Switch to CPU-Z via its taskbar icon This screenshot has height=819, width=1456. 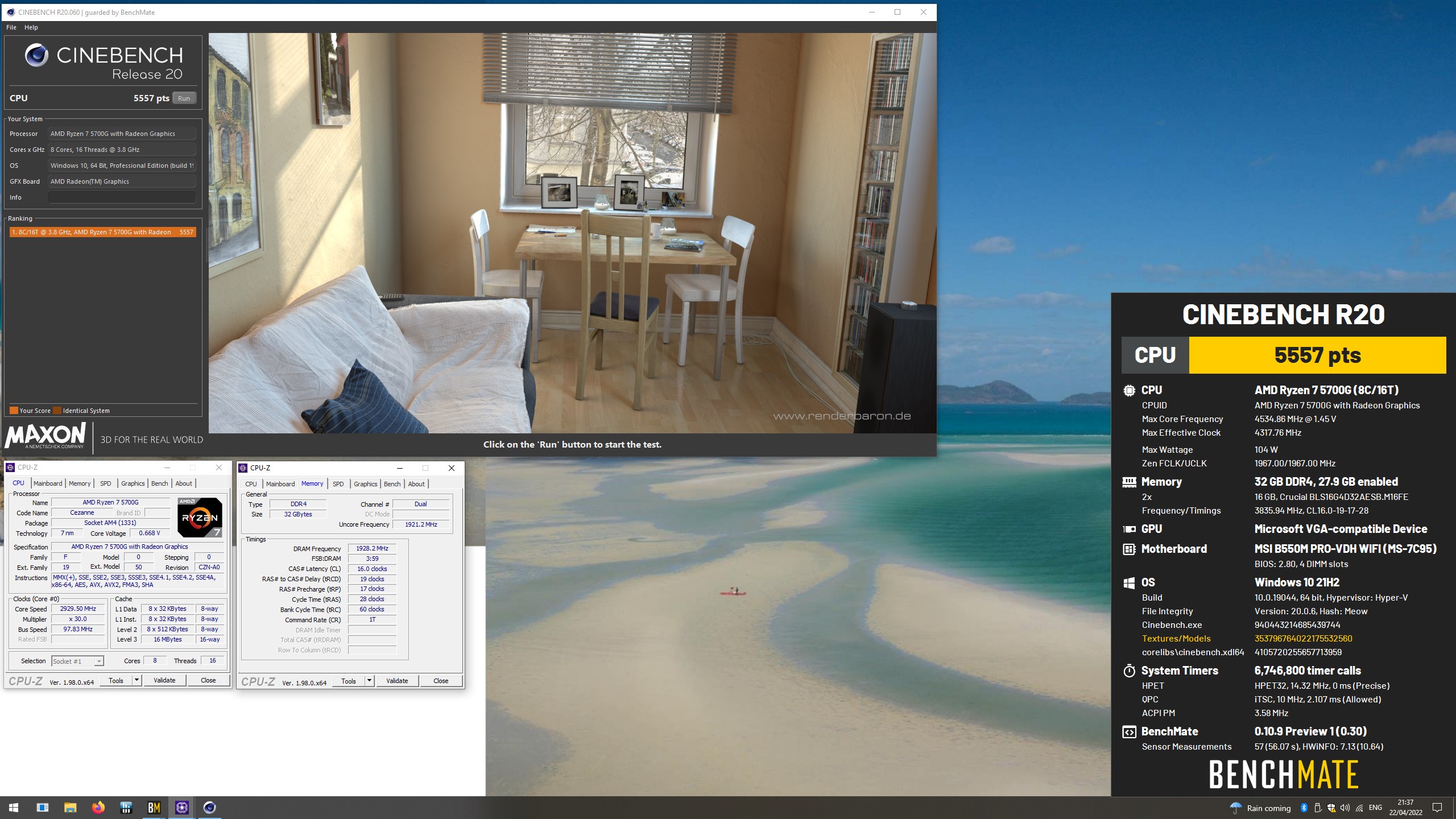pos(182,808)
